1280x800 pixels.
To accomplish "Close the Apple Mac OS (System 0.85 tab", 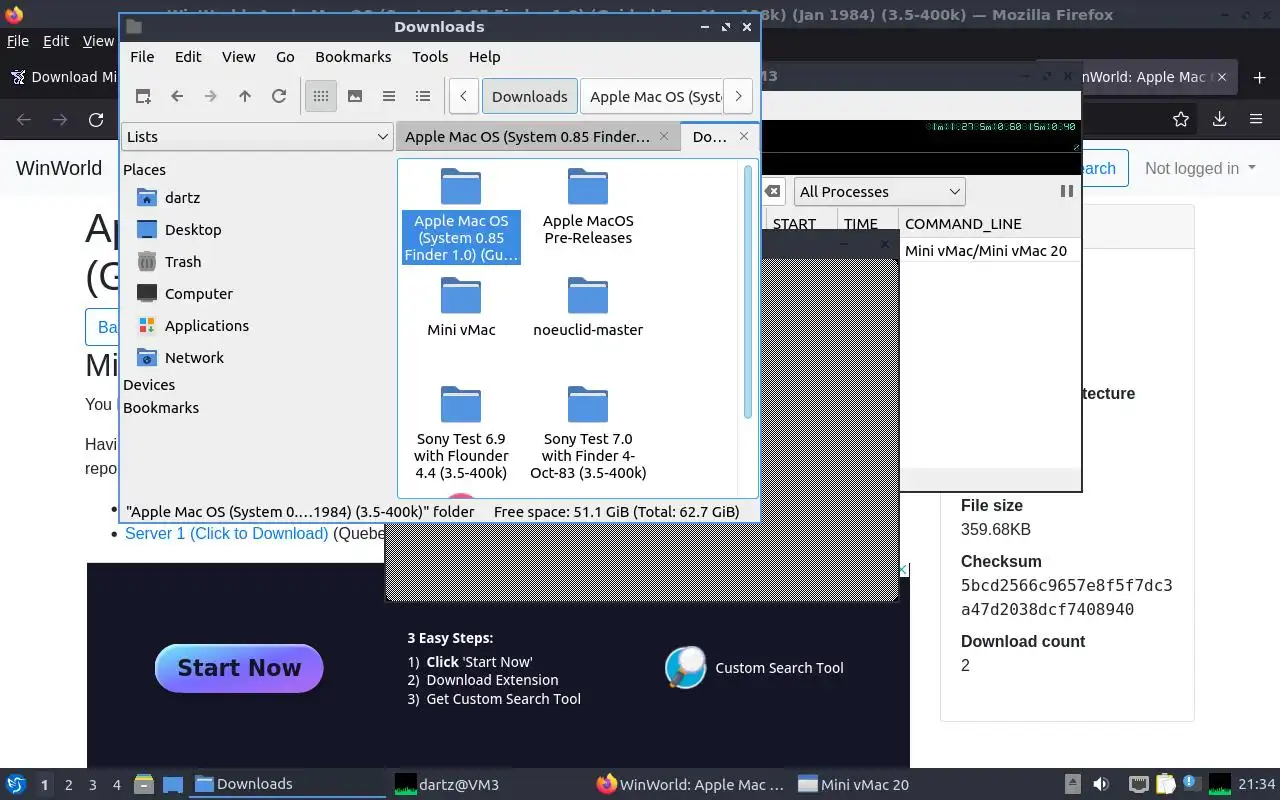I will click(x=664, y=136).
